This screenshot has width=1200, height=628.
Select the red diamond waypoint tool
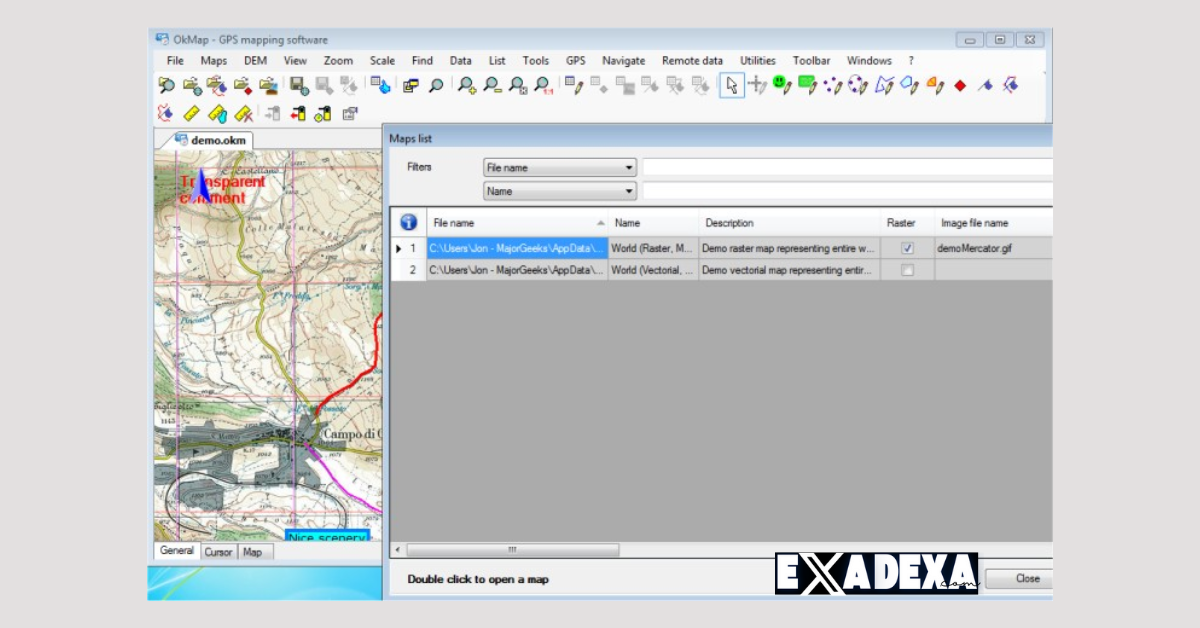click(x=962, y=87)
